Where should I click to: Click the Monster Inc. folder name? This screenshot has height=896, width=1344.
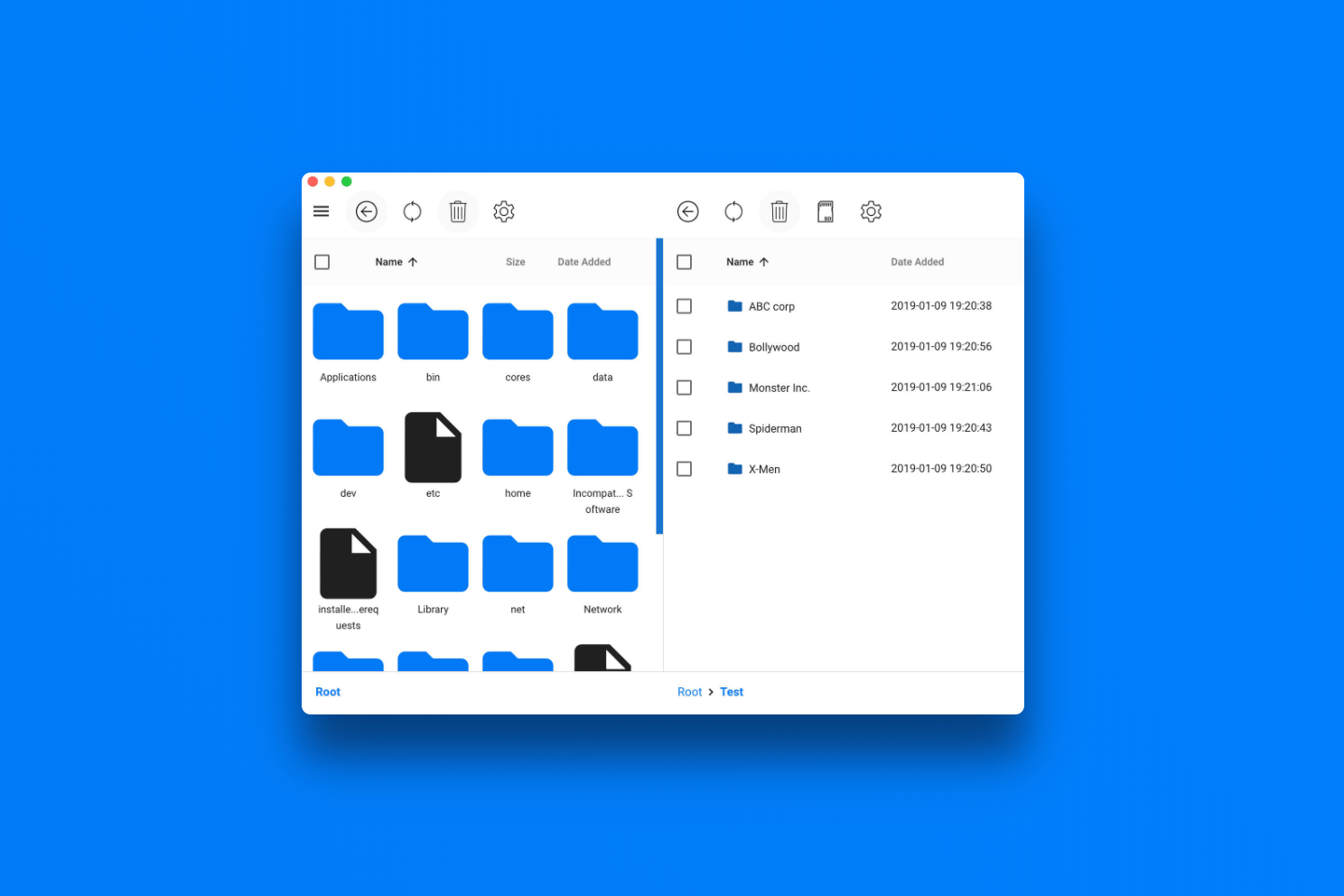pos(779,387)
